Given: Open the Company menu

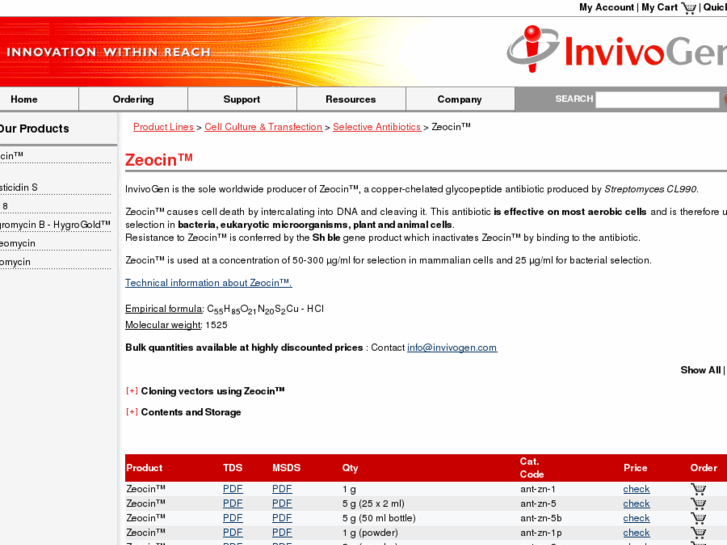Looking at the screenshot, I should click(x=459, y=99).
